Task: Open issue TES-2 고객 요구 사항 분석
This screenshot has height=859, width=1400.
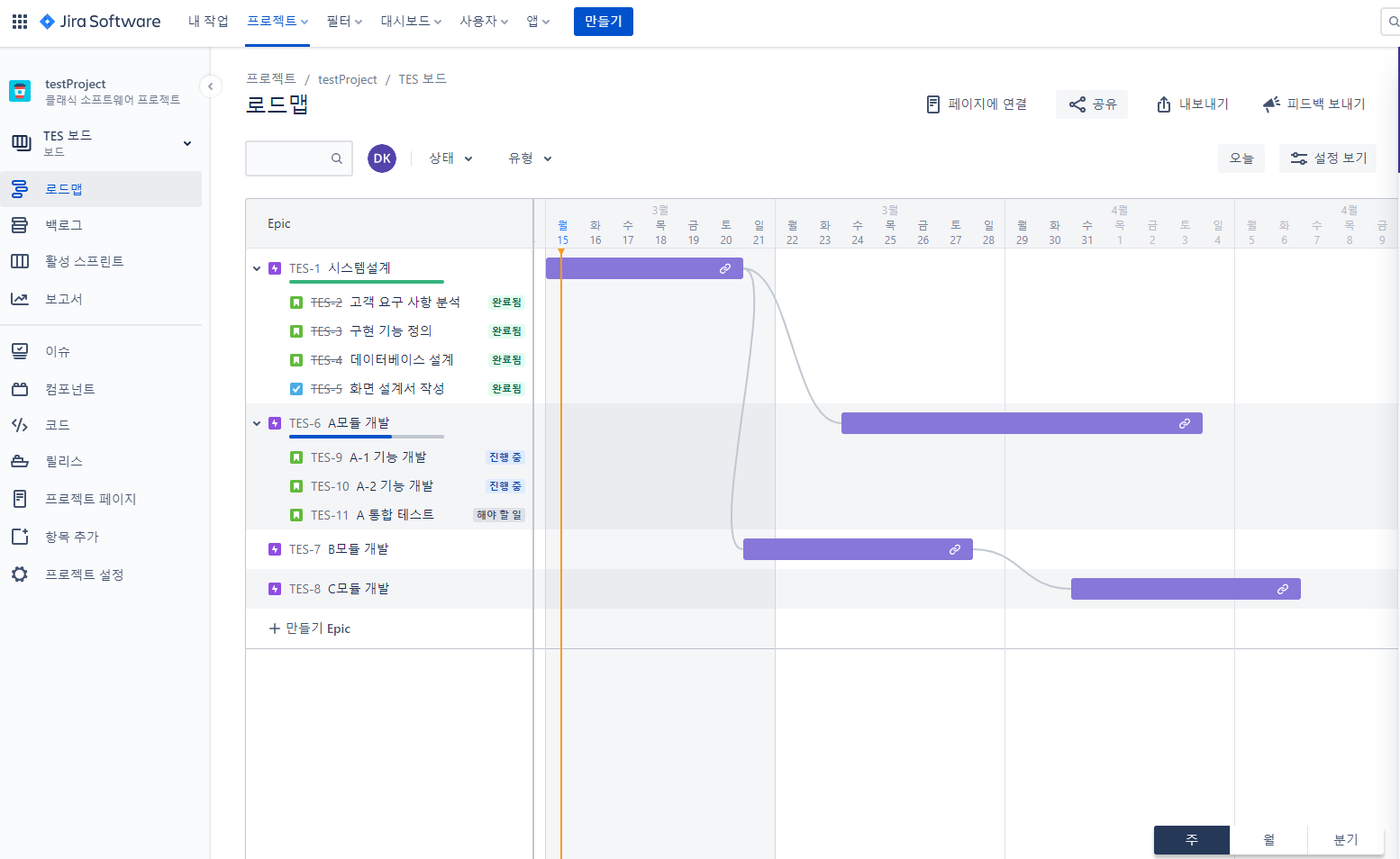Action: point(386,303)
